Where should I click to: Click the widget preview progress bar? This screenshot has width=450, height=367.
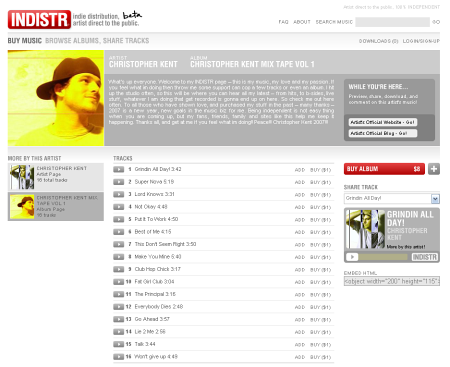(x=383, y=257)
